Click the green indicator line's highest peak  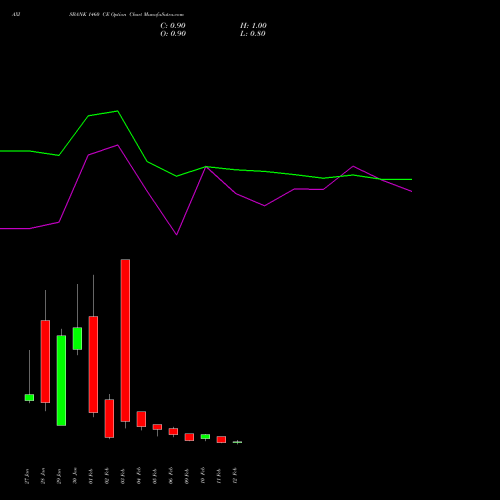coord(117,111)
